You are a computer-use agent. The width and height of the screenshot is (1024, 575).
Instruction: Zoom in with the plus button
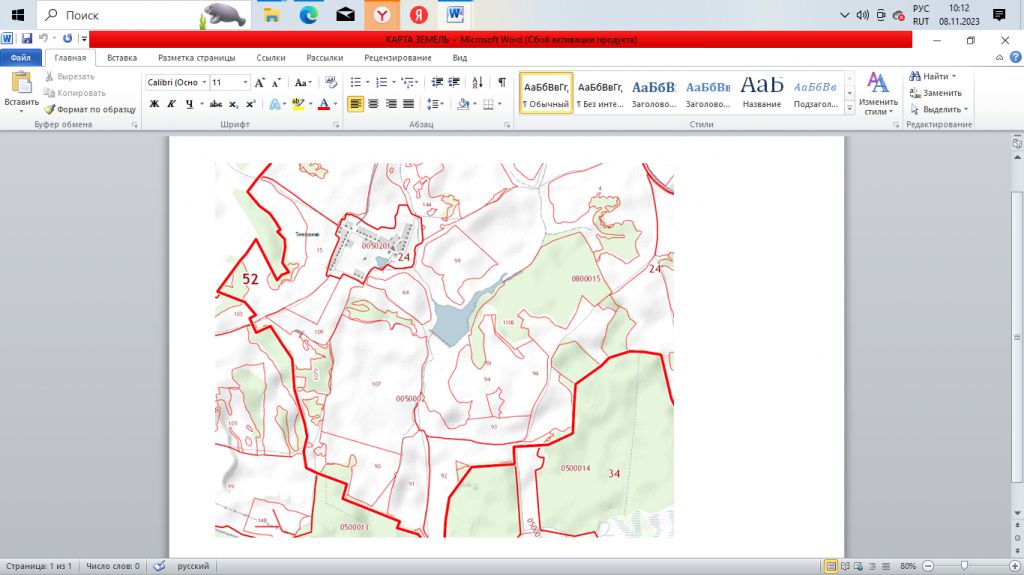tap(1014, 566)
